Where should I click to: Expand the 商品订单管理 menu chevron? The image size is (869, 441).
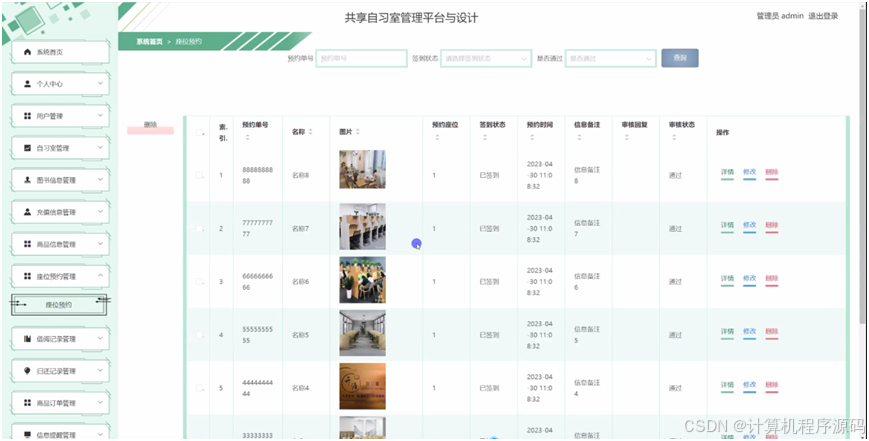100,402
